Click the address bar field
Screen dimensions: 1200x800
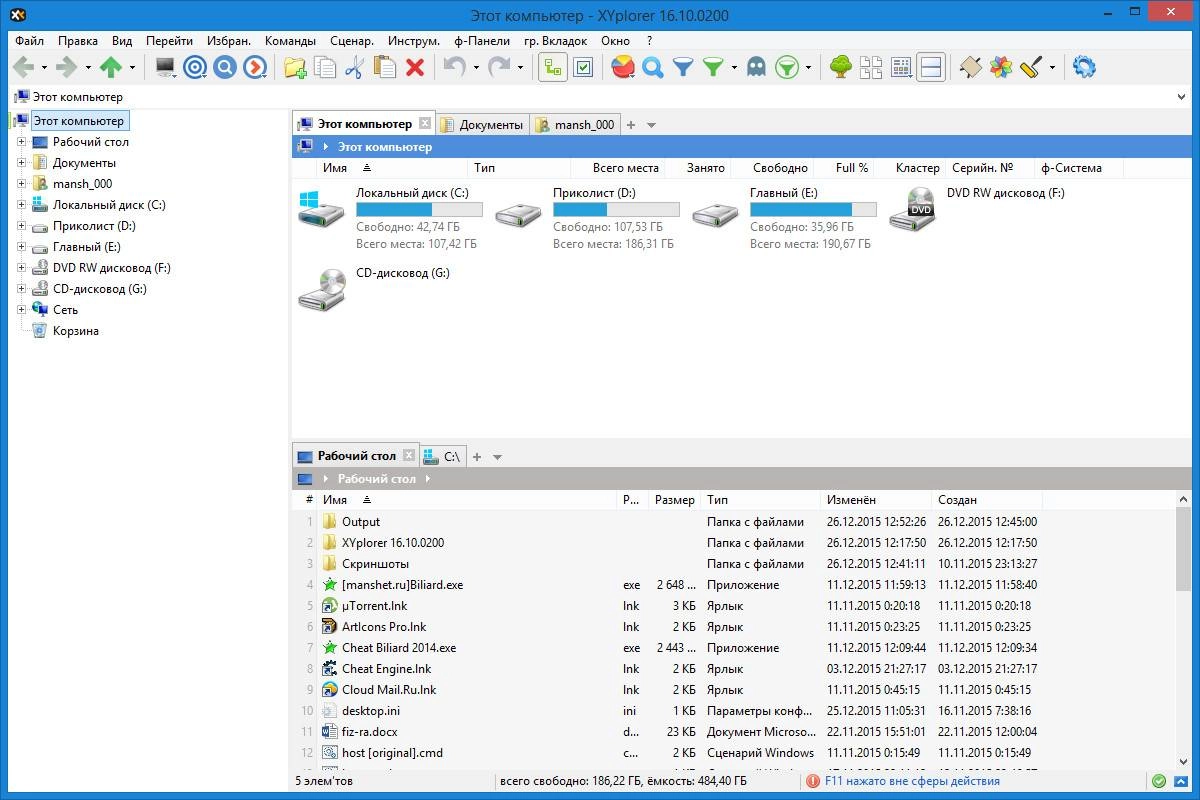click(x=600, y=97)
